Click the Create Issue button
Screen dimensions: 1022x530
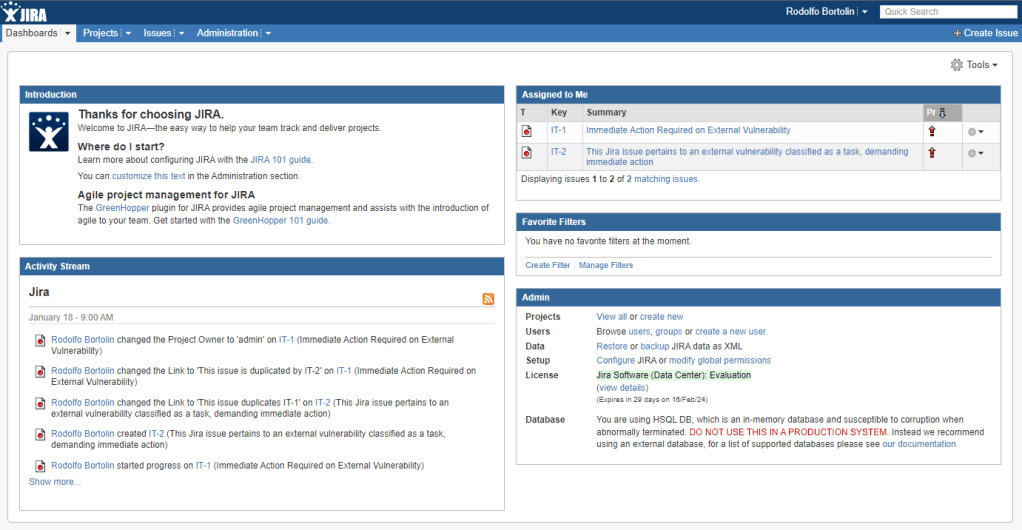[x=986, y=33]
